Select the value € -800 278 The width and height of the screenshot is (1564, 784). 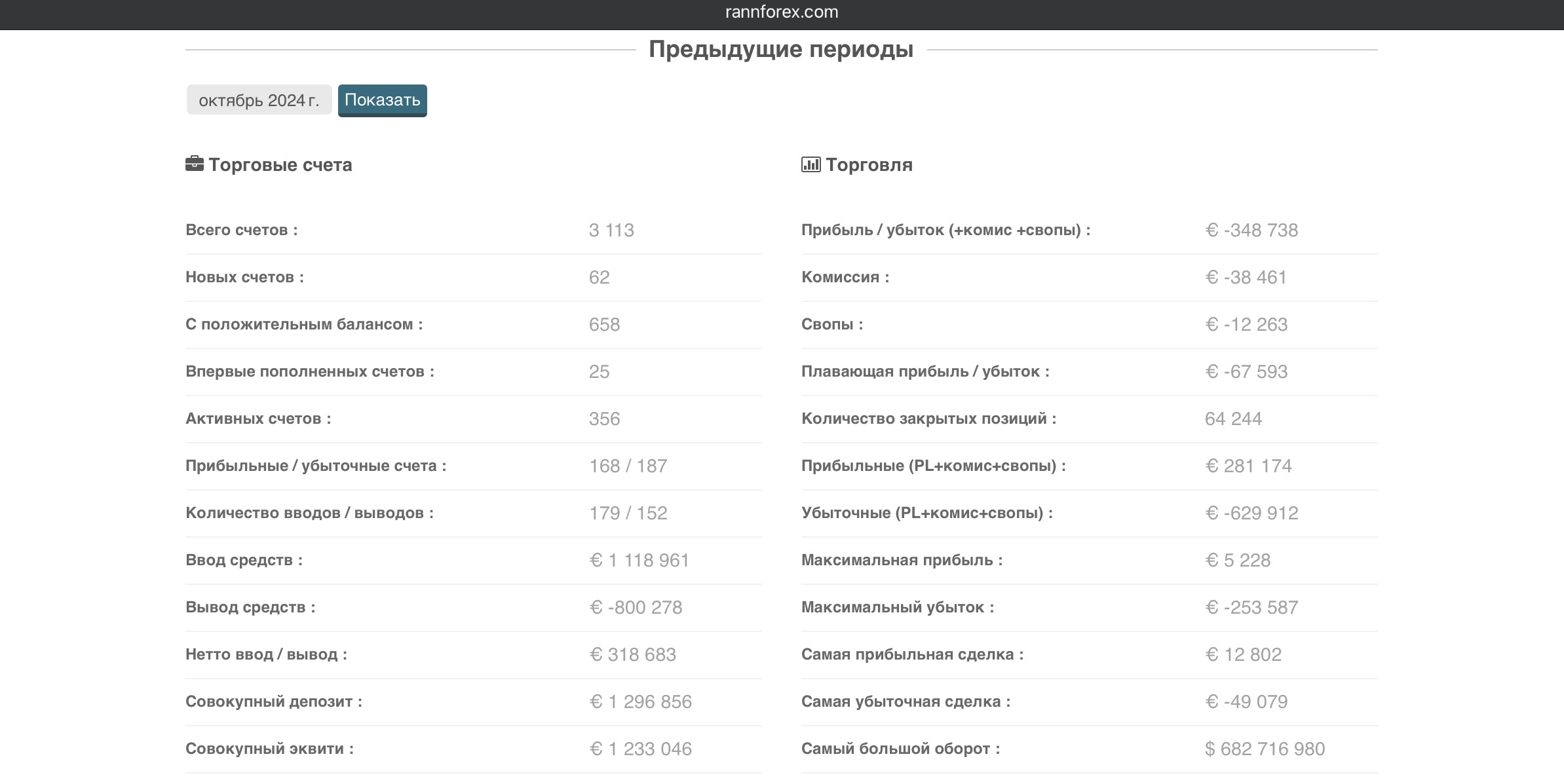(x=636, y=607)
